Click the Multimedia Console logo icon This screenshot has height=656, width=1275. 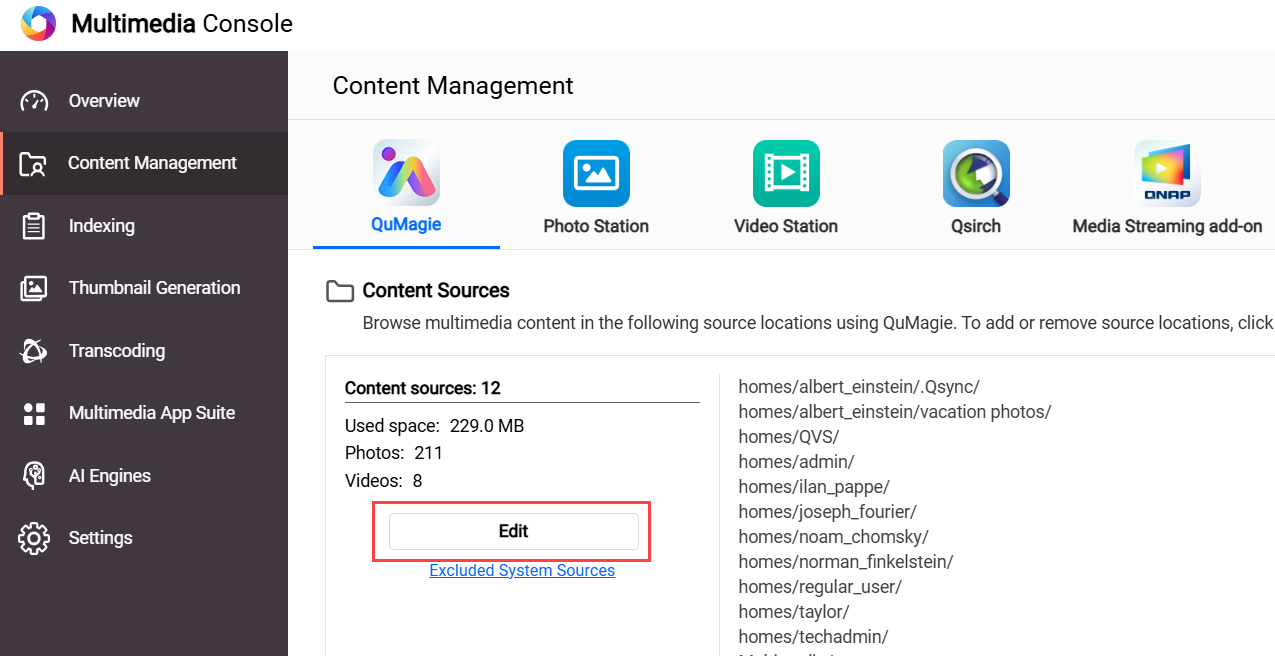[x=38, y=24]
